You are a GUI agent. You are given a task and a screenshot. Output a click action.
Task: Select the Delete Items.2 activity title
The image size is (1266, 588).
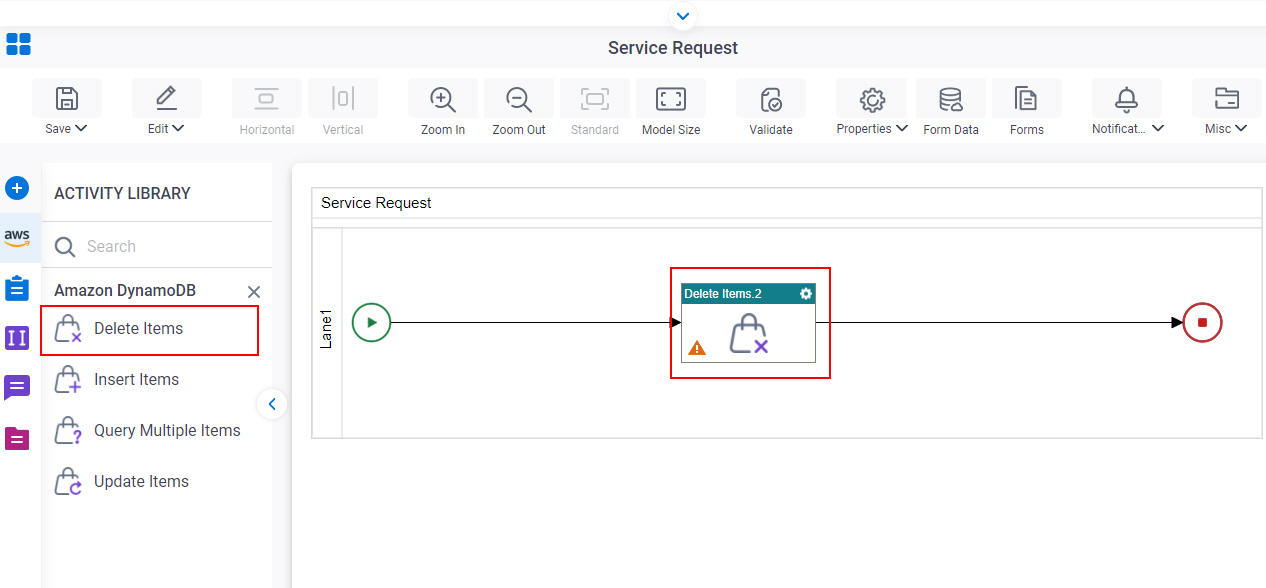click(723, 294)
